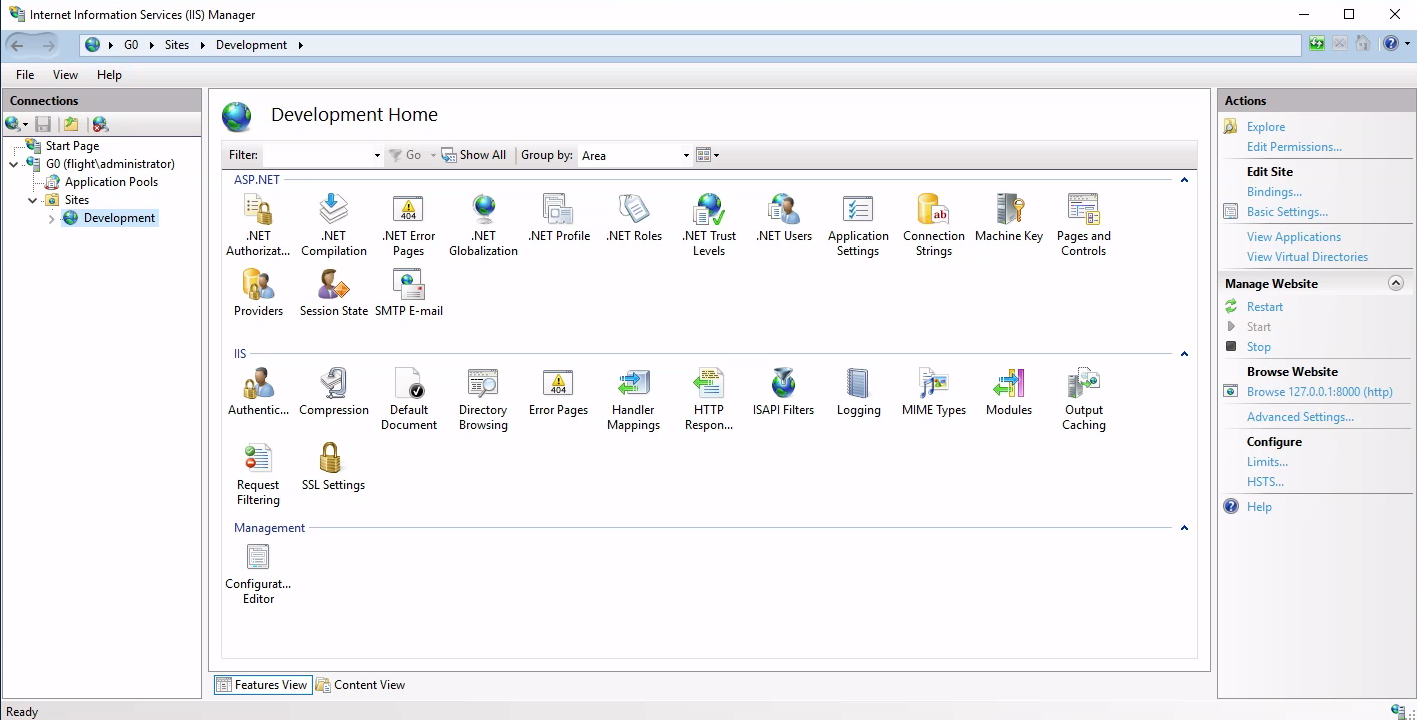Image resolution: width=1417 pixels, height=720 pixels.
Task: Open the Help menu
Action: pos(109,75)
